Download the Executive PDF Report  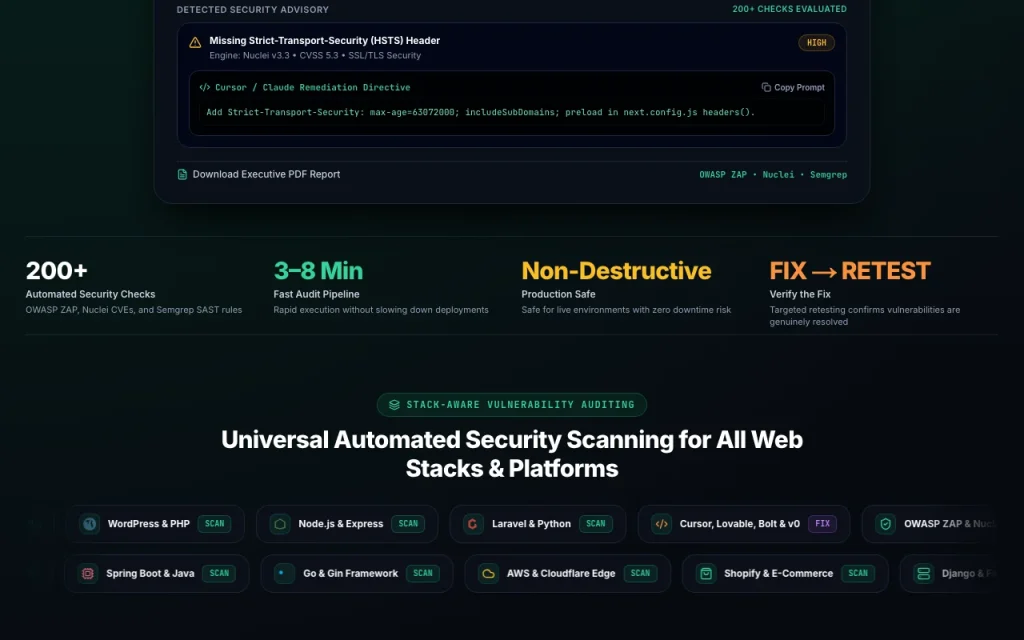[x=259, y=174]
